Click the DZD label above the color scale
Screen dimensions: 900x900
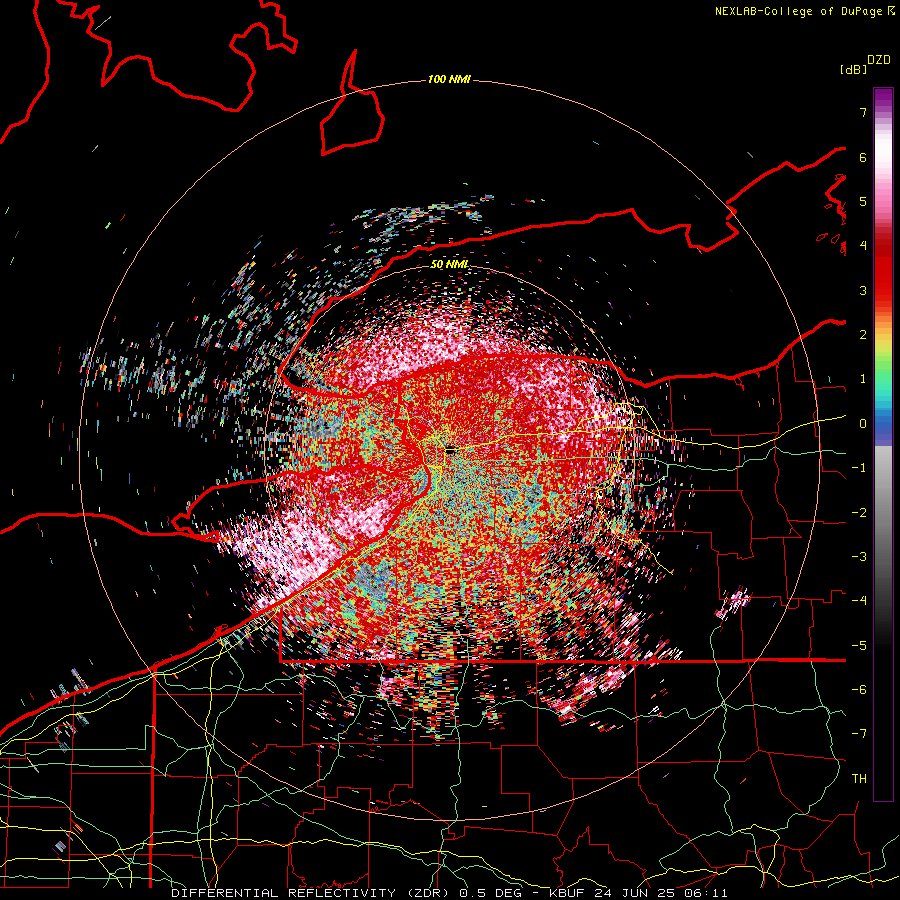[879, 60]
